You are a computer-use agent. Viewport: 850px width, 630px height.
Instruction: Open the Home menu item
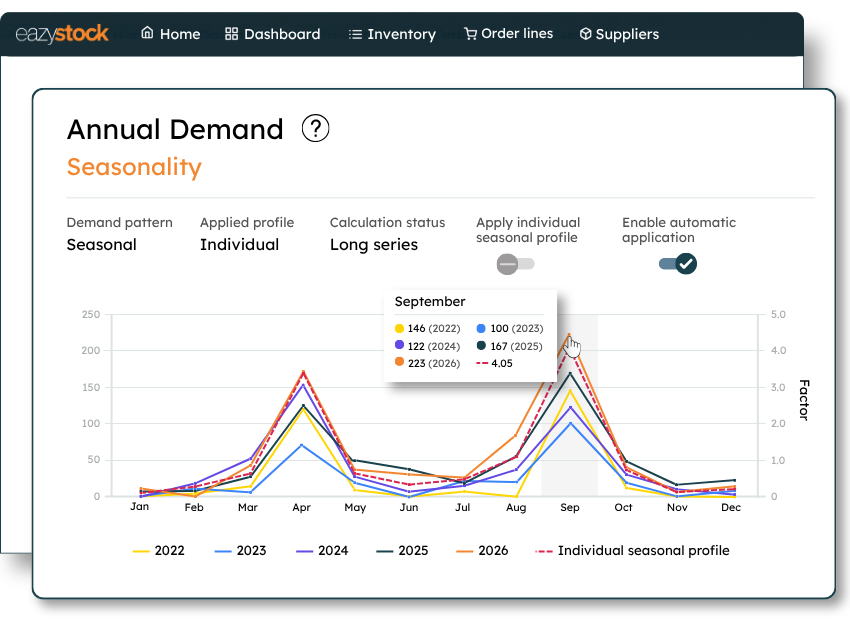pyautogui.click(x=171, y=34)
